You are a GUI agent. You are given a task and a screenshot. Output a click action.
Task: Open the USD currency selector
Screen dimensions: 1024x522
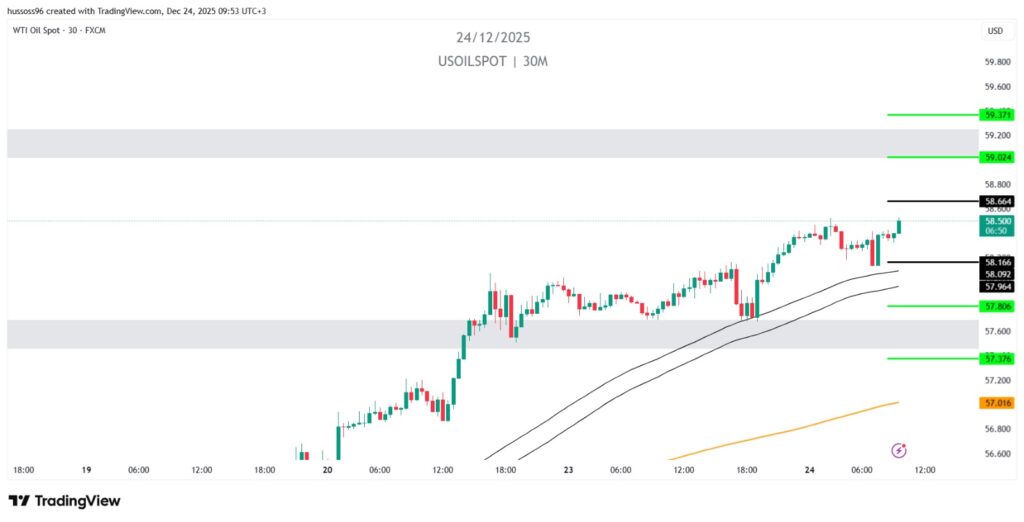click(x=995, y=31)
